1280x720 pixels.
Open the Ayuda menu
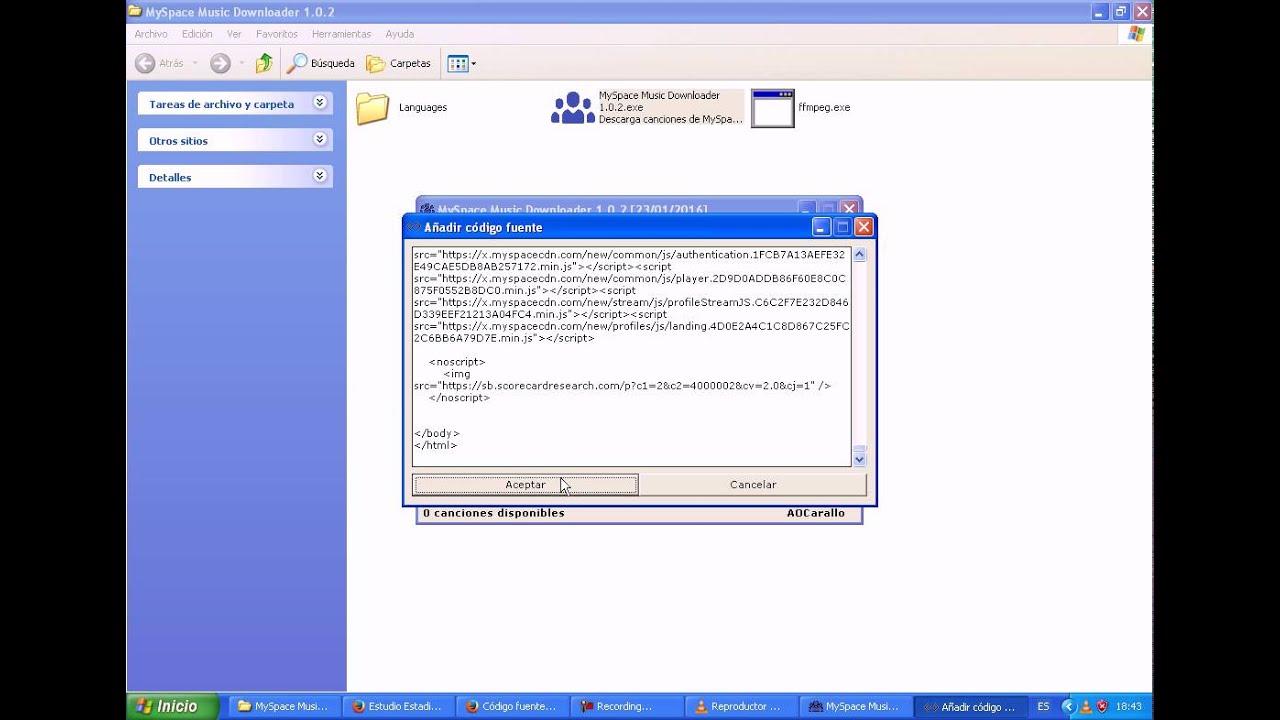coord(400,34)
